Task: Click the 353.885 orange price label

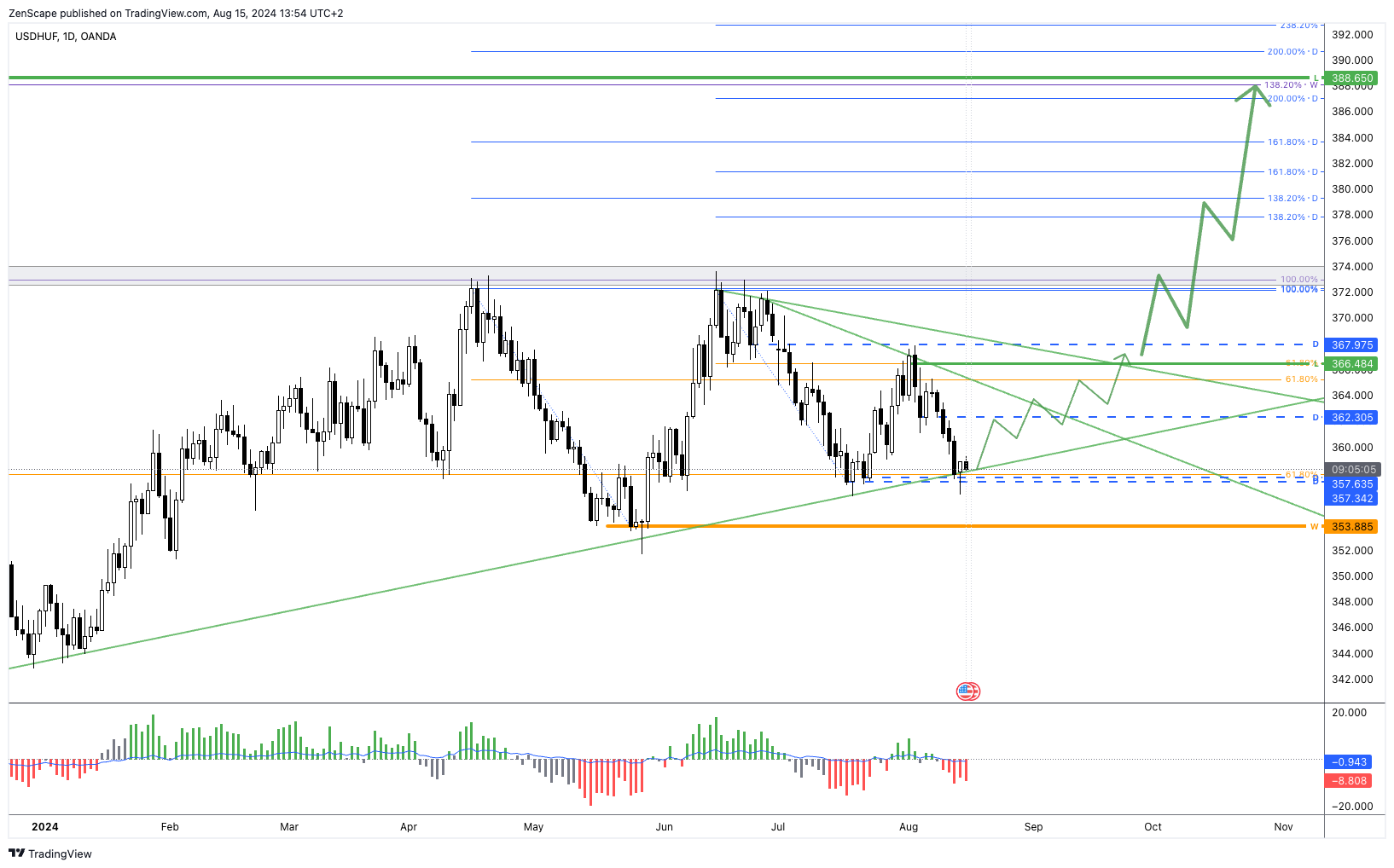Action: coord(1352,527)
